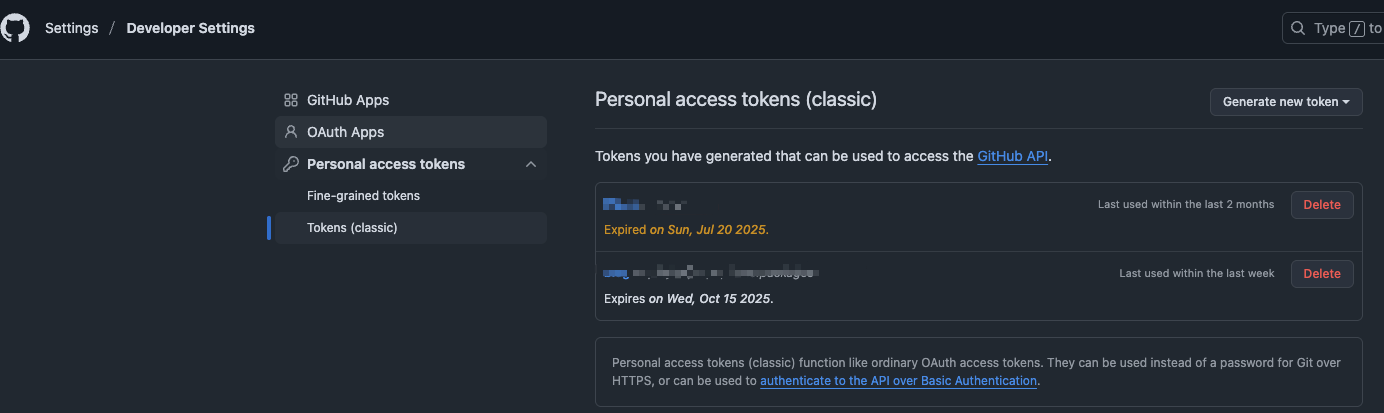1384x413 pixels.
Task: Open the Basic Authentication API link
Action: (x=899, y=381)
